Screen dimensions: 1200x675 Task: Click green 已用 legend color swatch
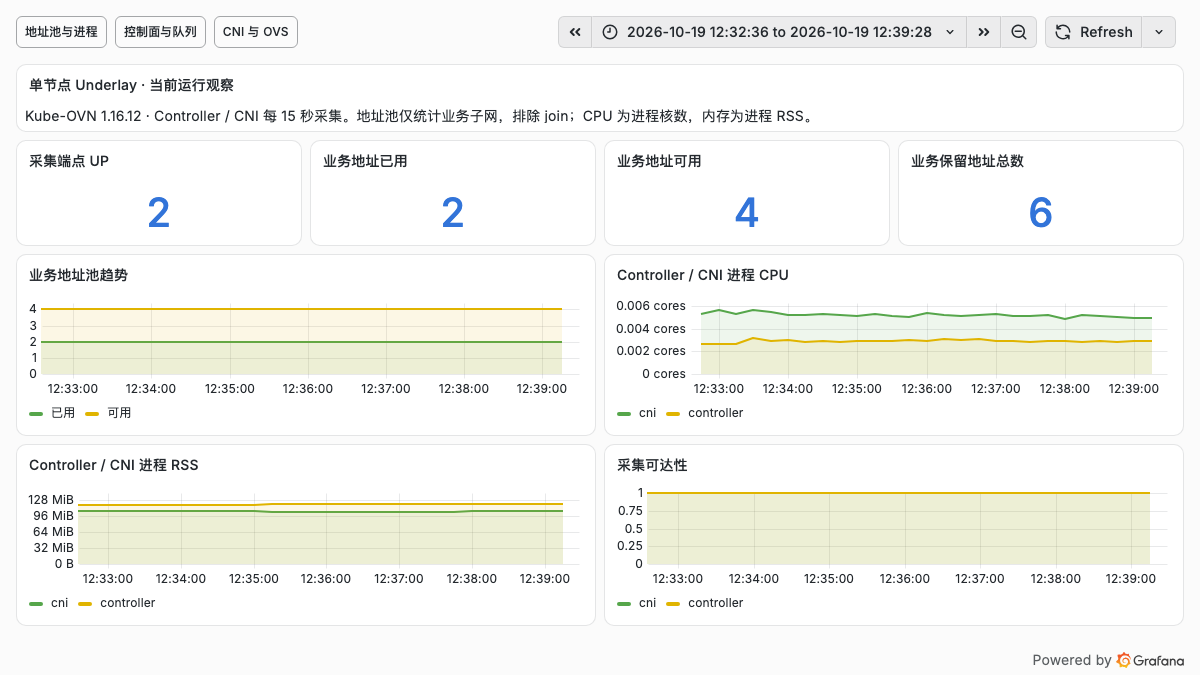pyautogui.click(x=36, y=413)
